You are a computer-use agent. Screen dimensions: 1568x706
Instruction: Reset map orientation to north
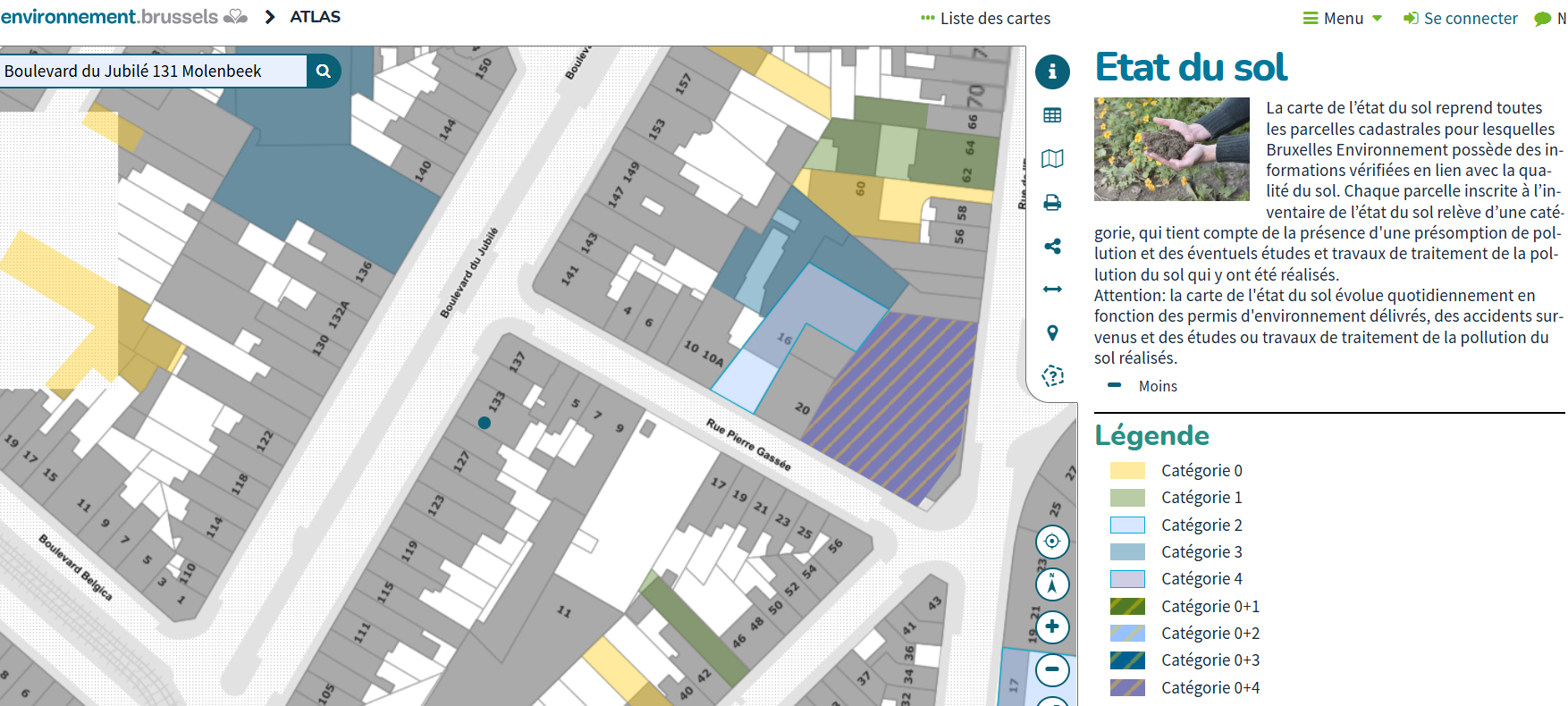[x=1052, y=584]
